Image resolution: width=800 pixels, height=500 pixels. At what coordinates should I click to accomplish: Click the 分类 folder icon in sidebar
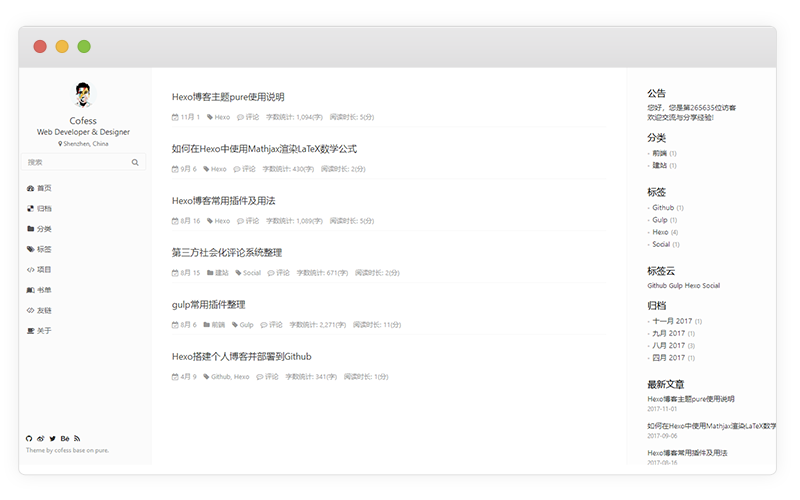[30, 229]
